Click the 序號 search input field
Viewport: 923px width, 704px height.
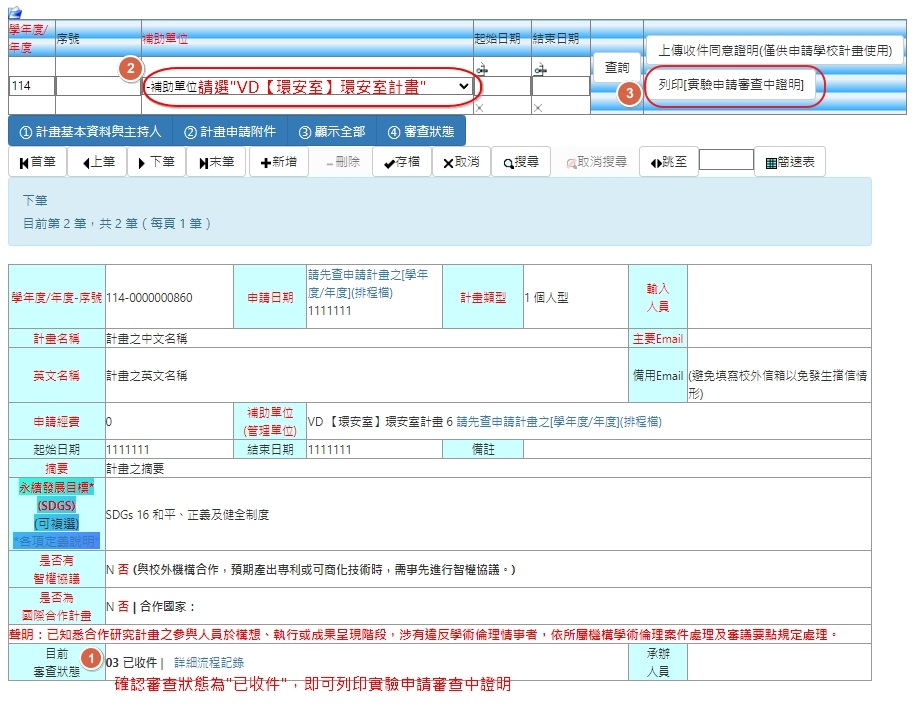pos(96,86)
